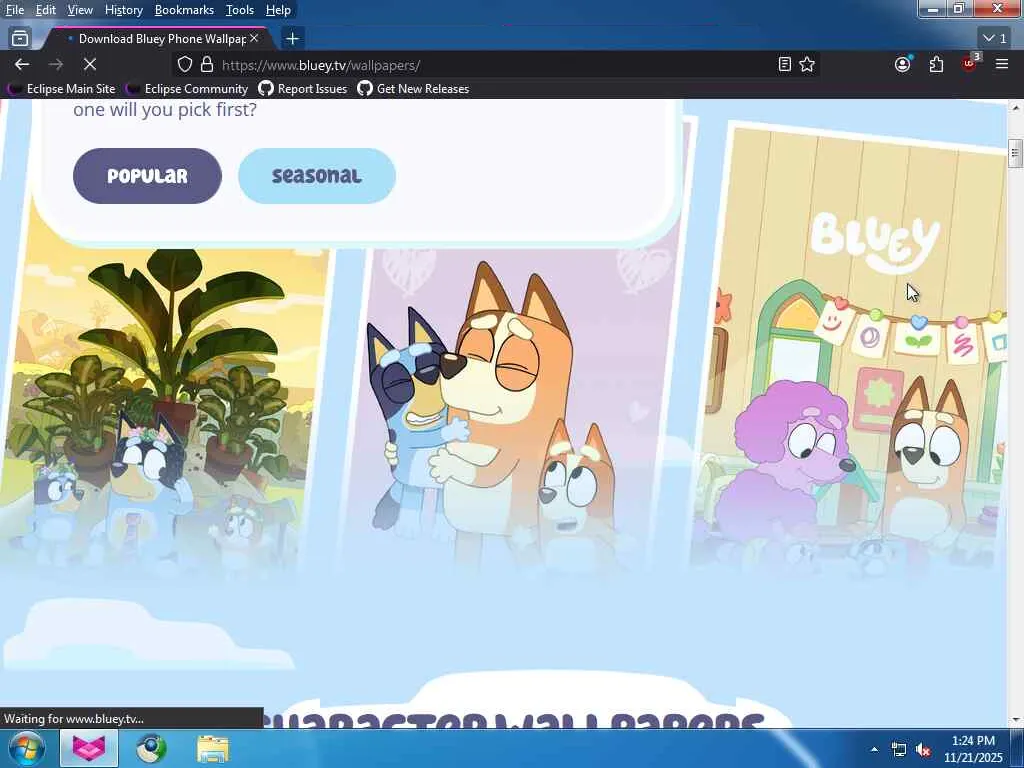Open Eclipse Main Site bookmark
This screenshot has height=768, width=1024.
tap(62, 89)
